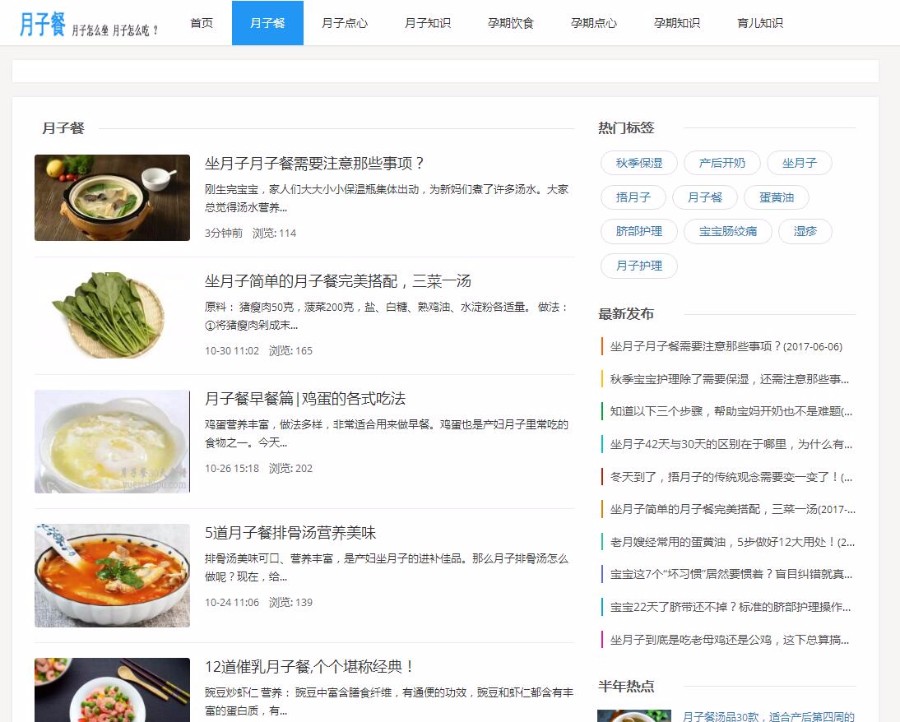Go to the 月子点心 tab

[x=344, y=23]
